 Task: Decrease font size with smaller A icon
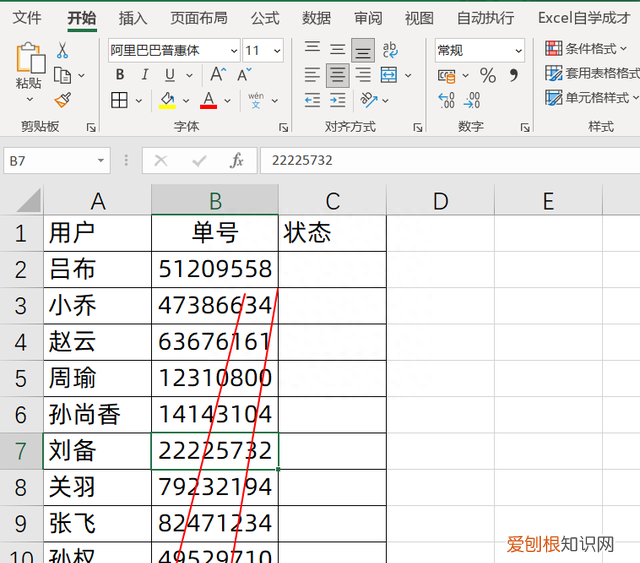point(244,75)
